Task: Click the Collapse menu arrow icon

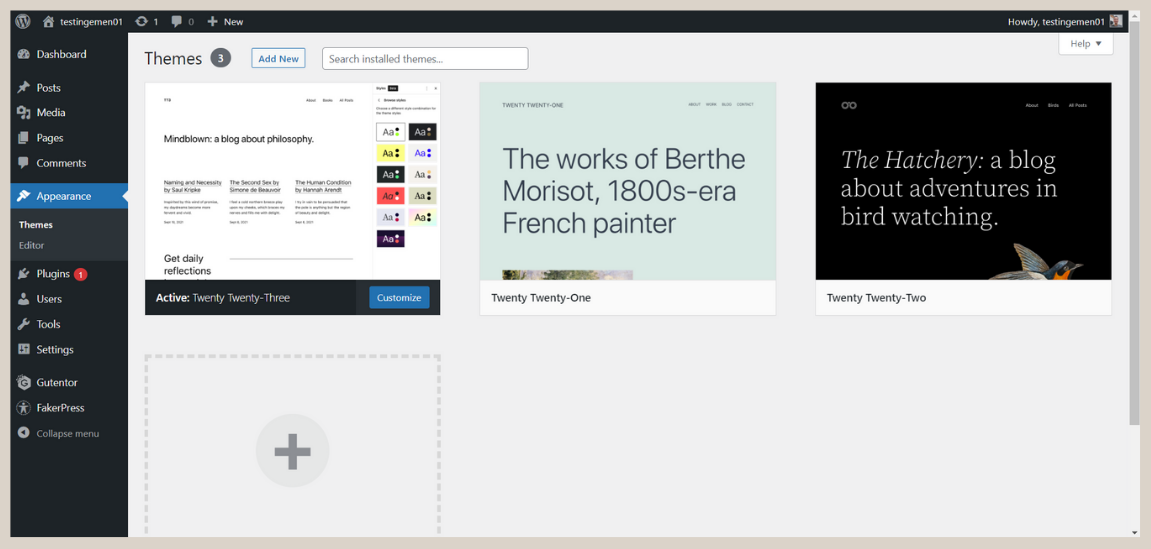Action: coord(23,433)
